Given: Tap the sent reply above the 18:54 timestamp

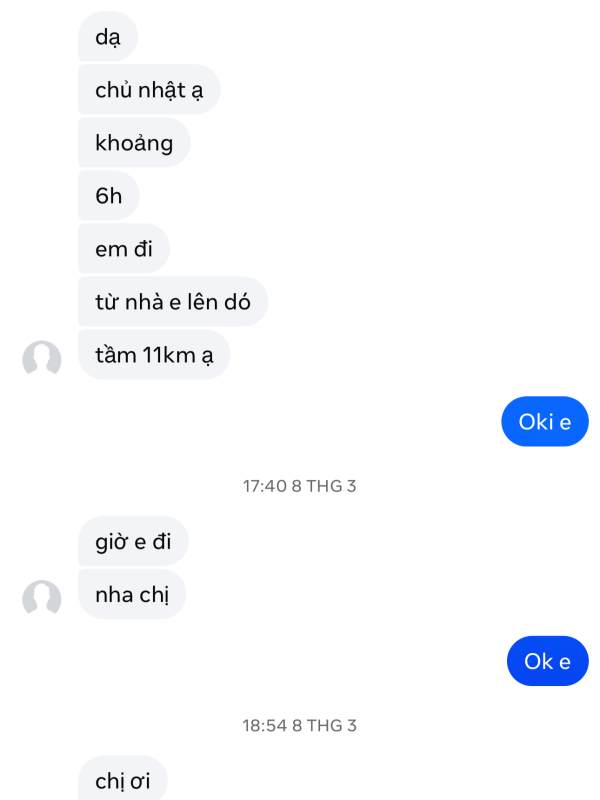Looking at the screenshot, I should point(548,661).
